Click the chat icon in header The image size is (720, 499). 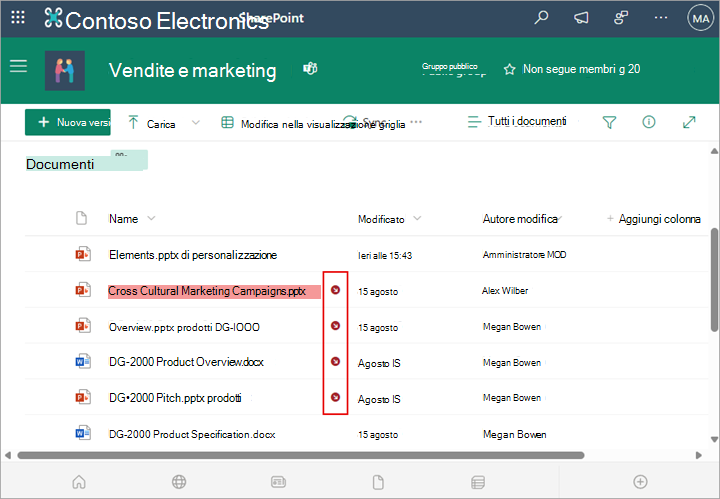tap(621, 18)
